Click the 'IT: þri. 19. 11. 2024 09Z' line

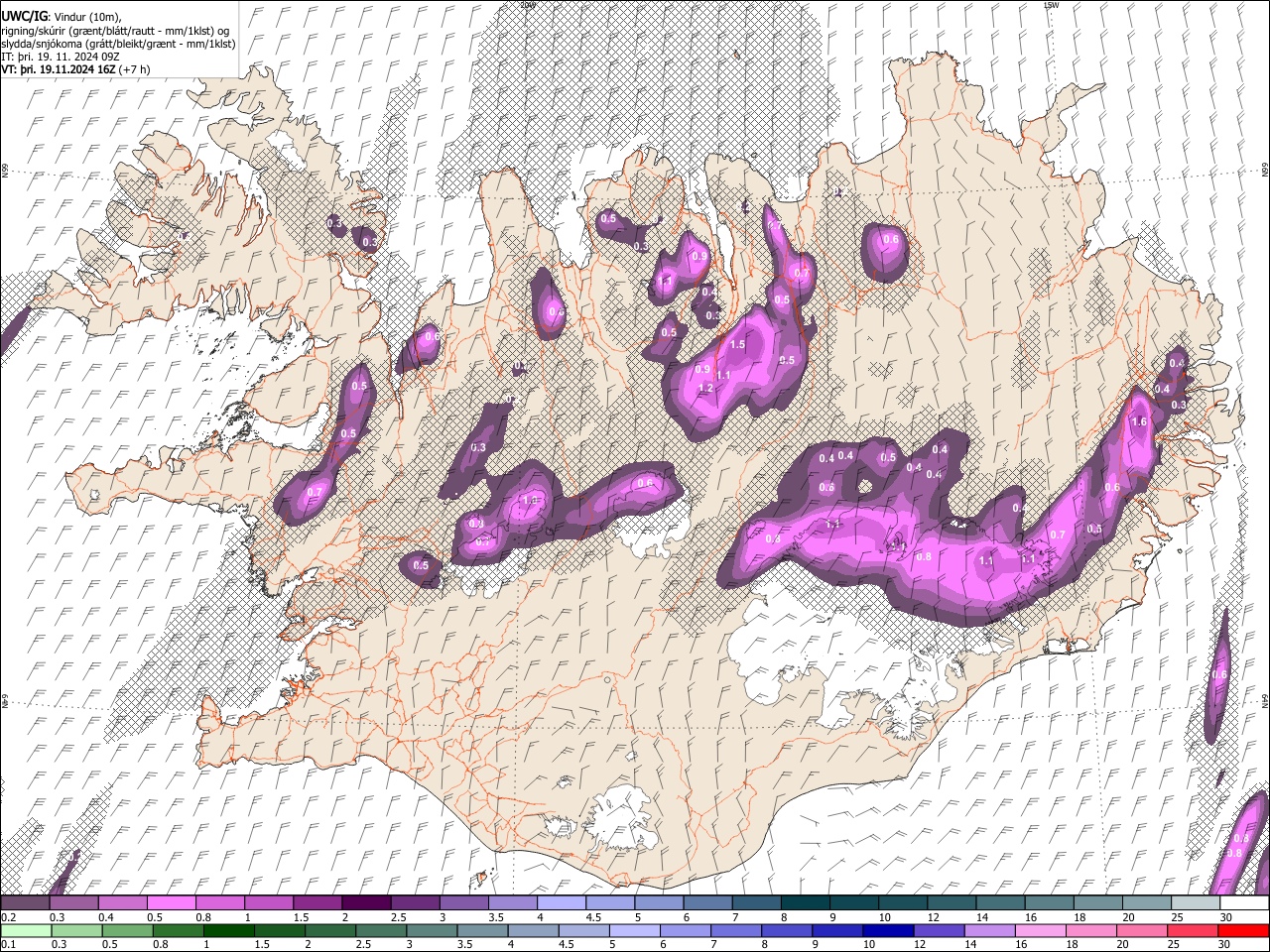(x=61, y=57)
